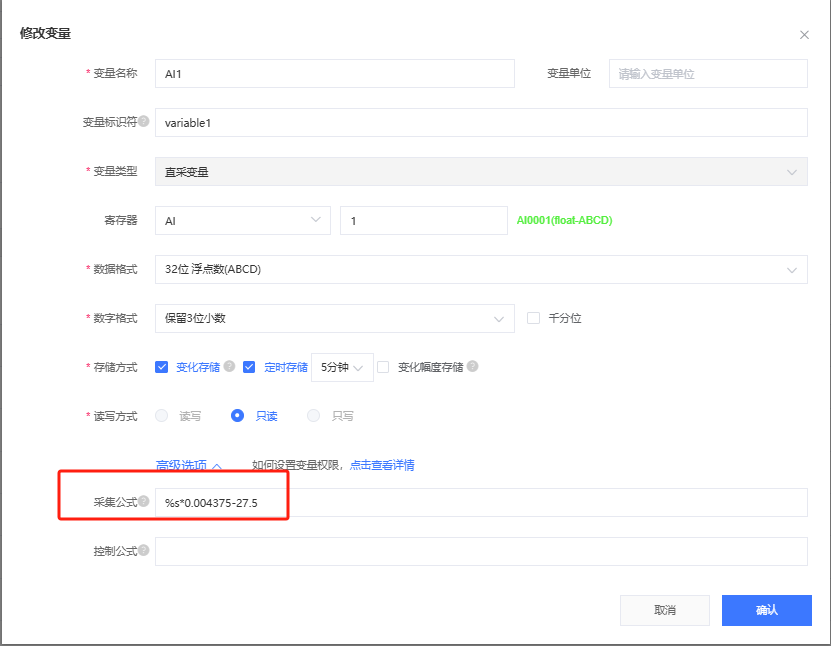831x646 pixels.
Task: Open the 5分钟 interval dropdown
Action: click(342, 367)
